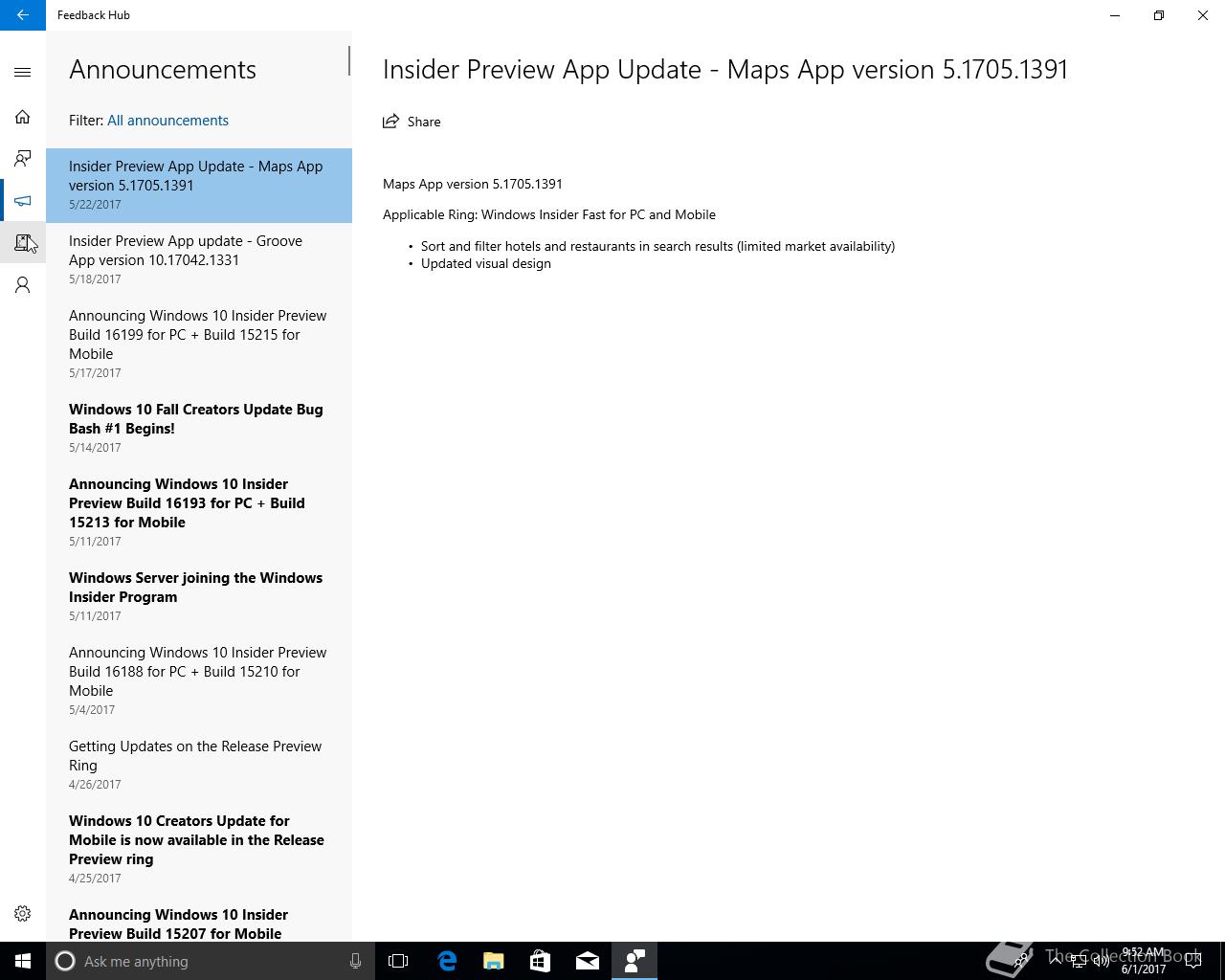Open Creators Update for Mobile announcement
Image resolution: width=1225 pixels, height=980 pixels.
(199, 850)
